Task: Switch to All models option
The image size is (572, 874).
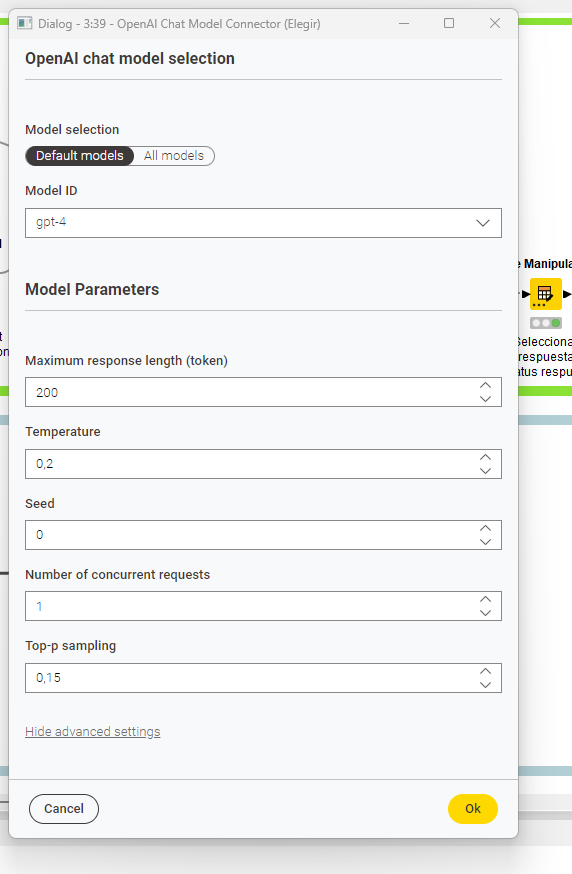Action: tap(174, 156)
